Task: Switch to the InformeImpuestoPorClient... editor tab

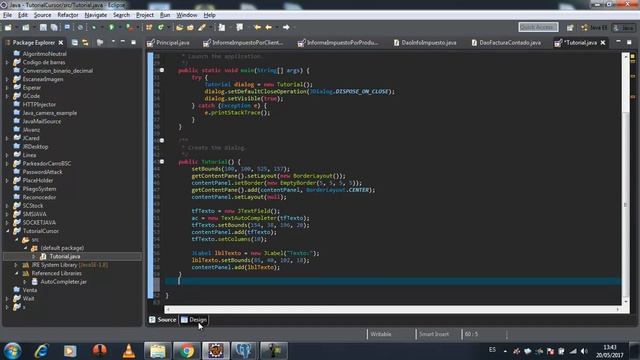Action: pos(243,42)
